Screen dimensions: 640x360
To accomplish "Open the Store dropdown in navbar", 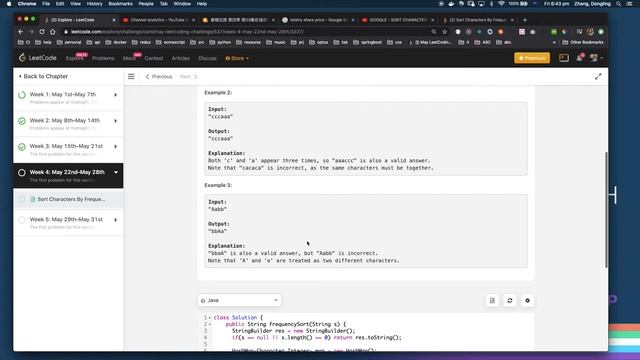I will (237, 58).
